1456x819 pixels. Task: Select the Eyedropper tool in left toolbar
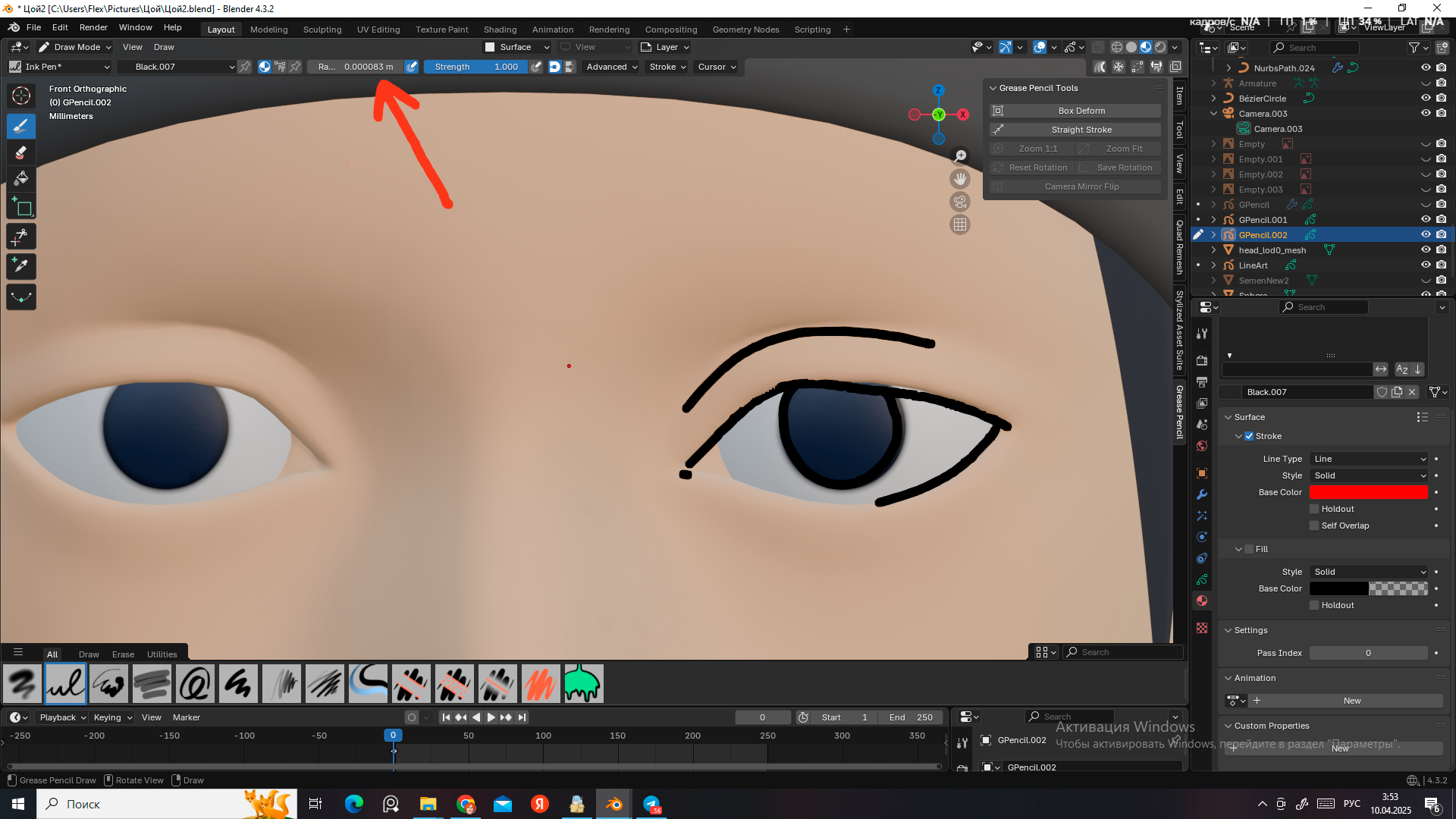click(x=21, y=265)
